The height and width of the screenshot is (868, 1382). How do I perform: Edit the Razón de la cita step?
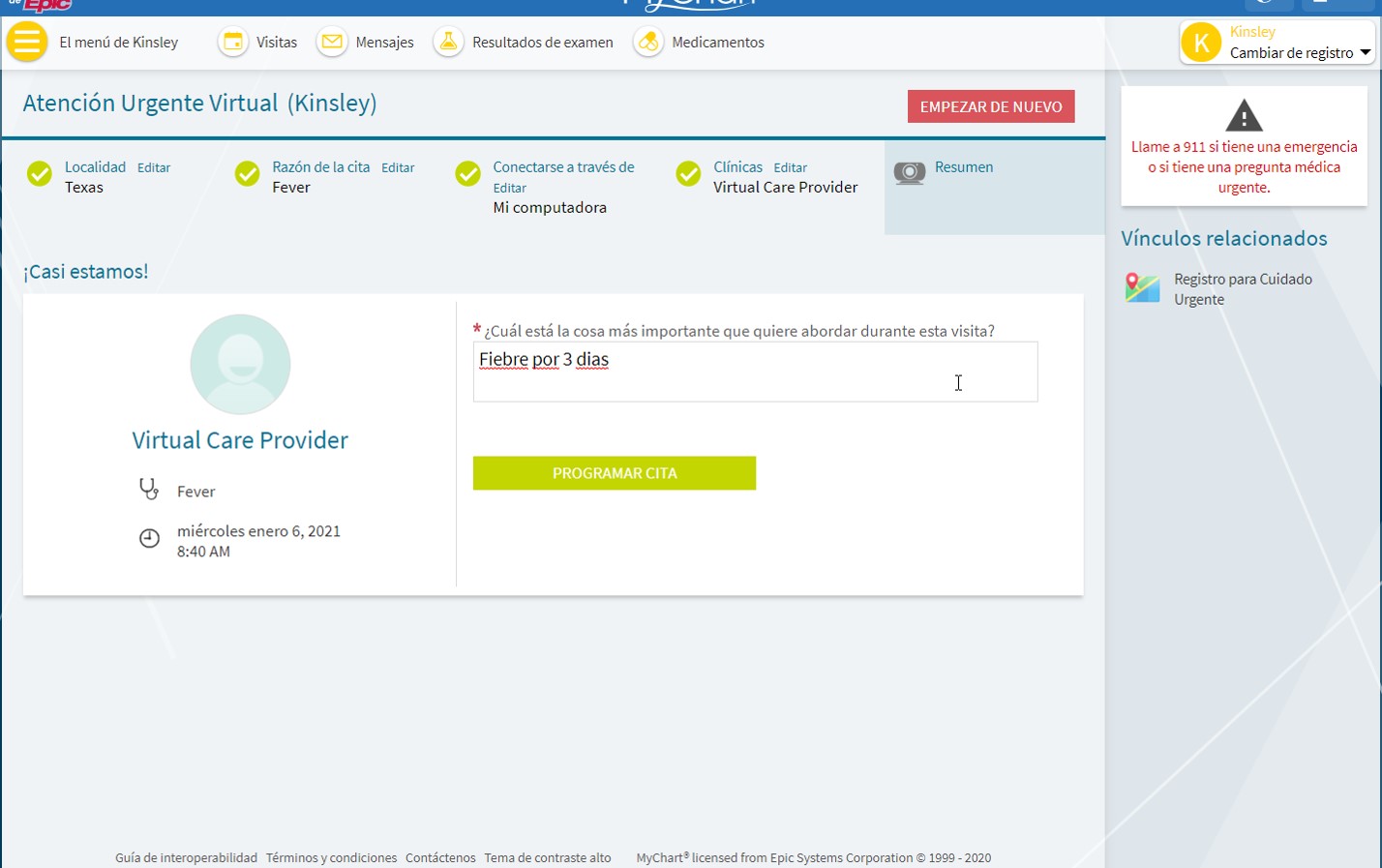click(x=398, y=168)
